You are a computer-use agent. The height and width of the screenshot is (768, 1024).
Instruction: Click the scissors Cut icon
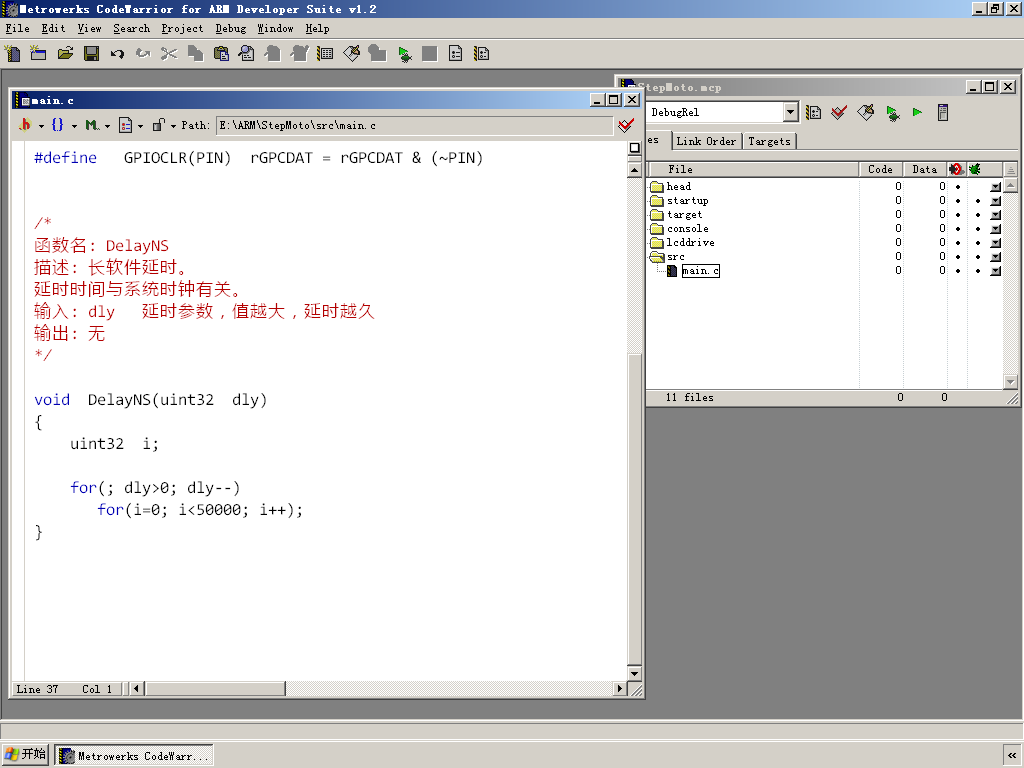tap(169, 54)
